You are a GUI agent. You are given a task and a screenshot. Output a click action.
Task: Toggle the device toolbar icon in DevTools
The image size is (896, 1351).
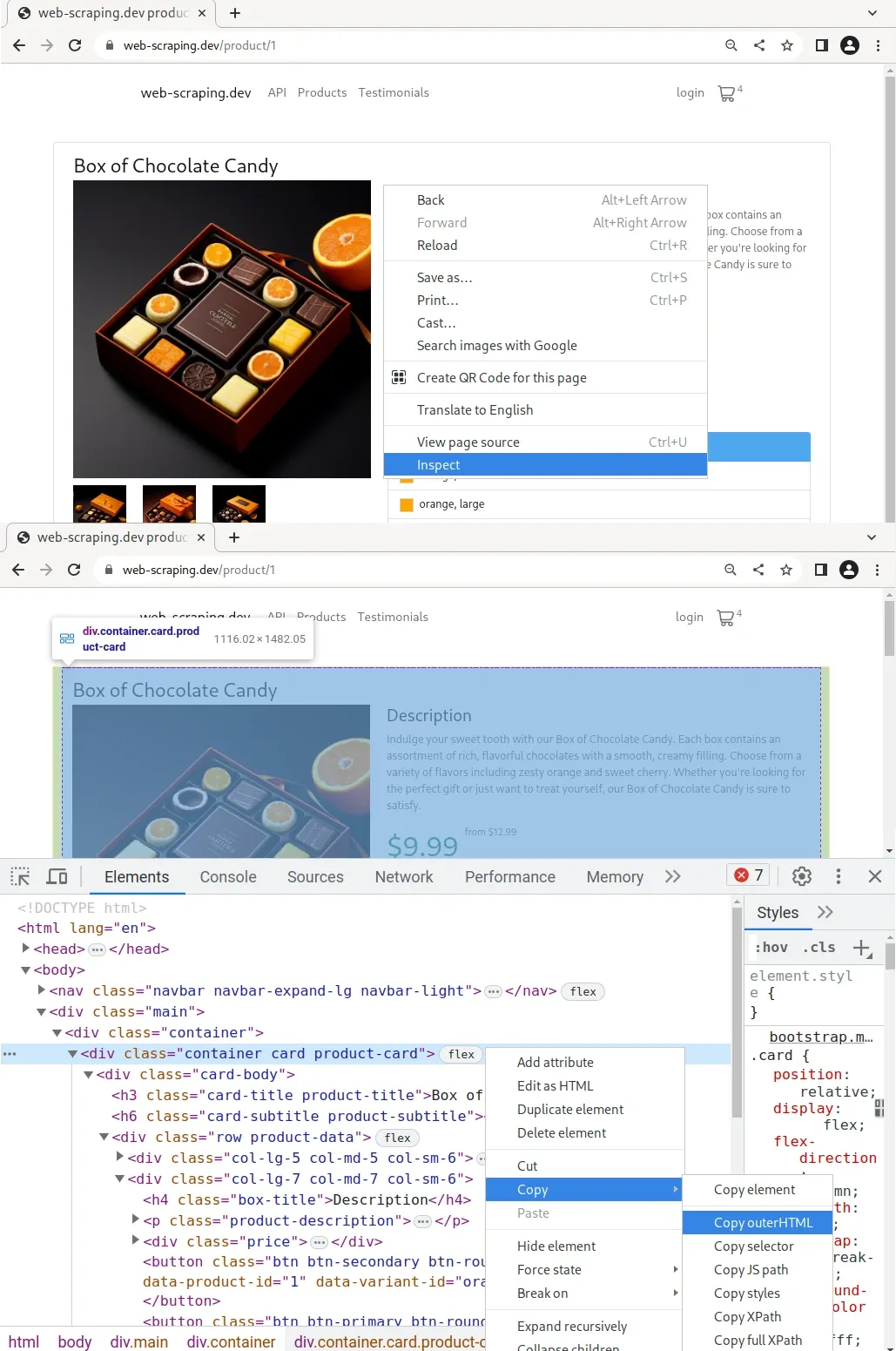point(57,876)
